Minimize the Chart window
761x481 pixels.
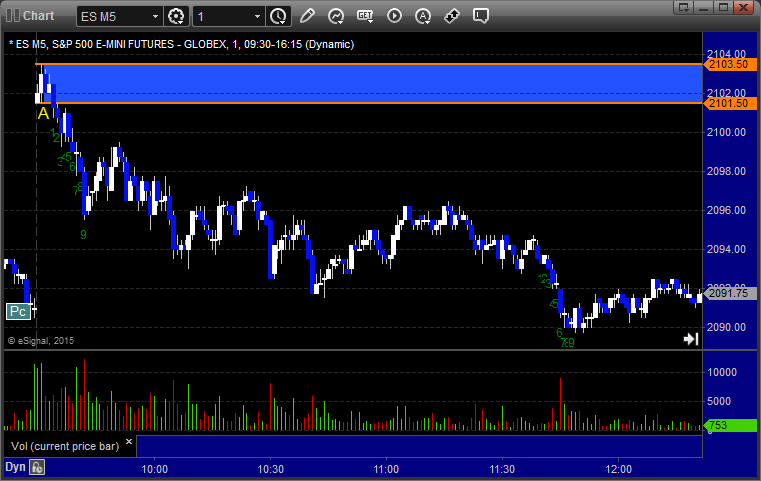pos(703,7)
